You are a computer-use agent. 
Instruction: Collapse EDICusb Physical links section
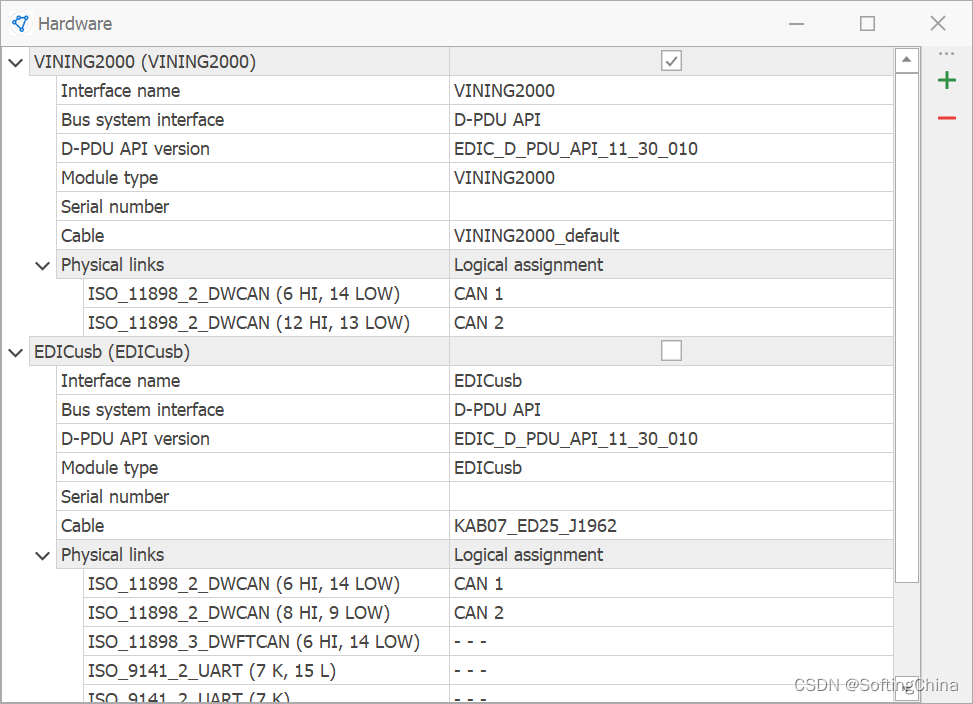click(x=42, y=555)
